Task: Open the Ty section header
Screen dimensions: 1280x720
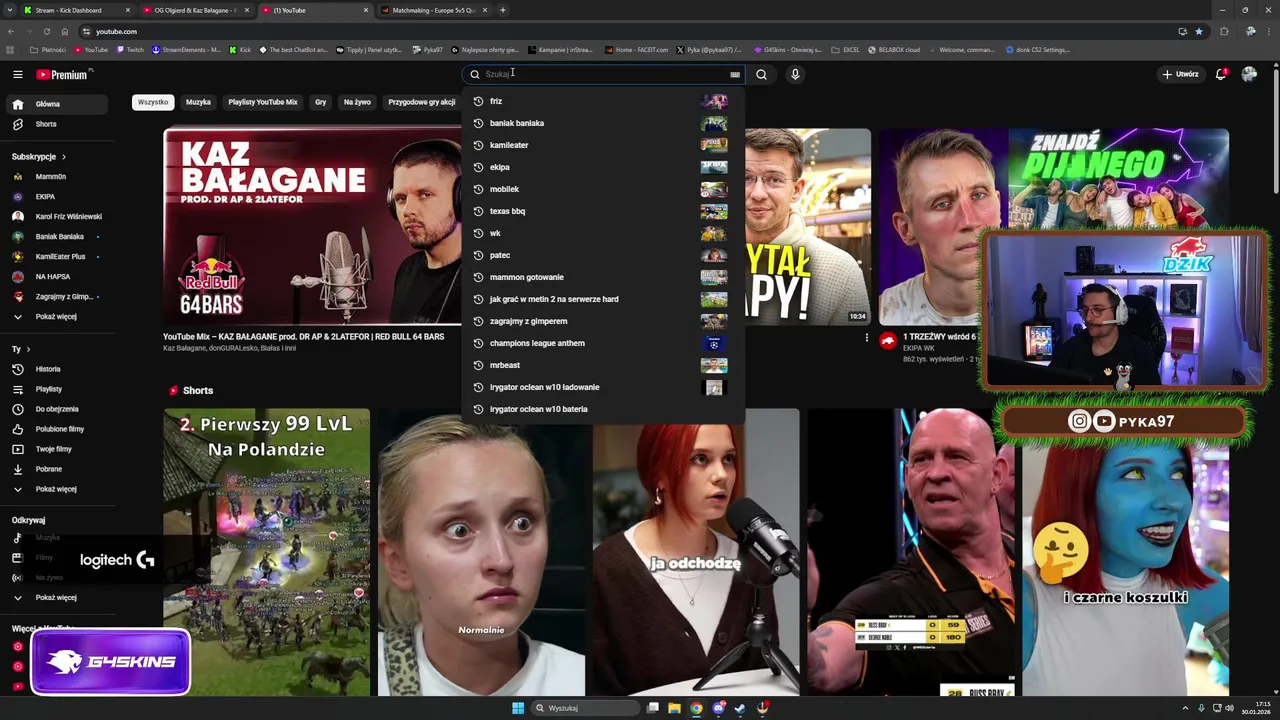Action: tap(21, 349)
